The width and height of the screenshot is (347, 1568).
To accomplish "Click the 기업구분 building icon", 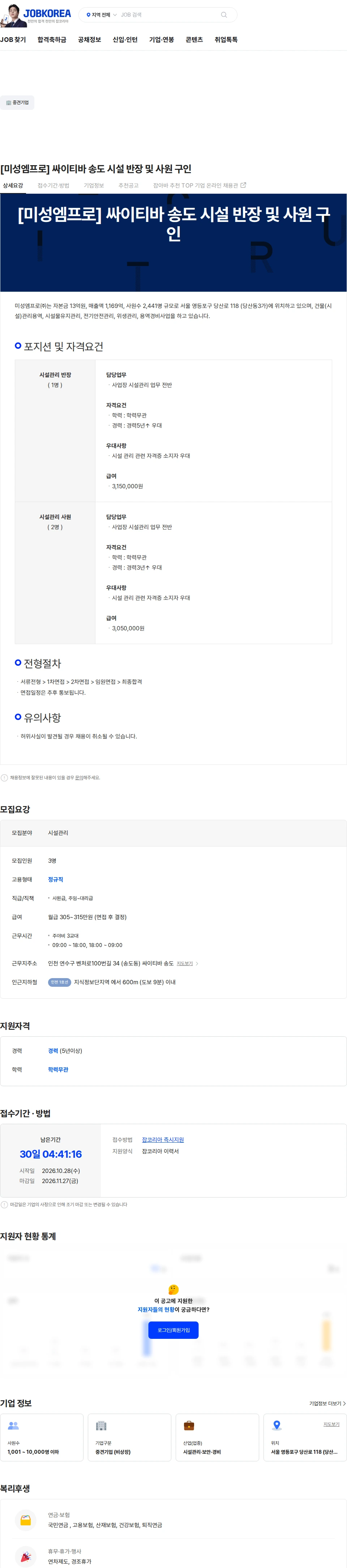I will coord(101,1426).
